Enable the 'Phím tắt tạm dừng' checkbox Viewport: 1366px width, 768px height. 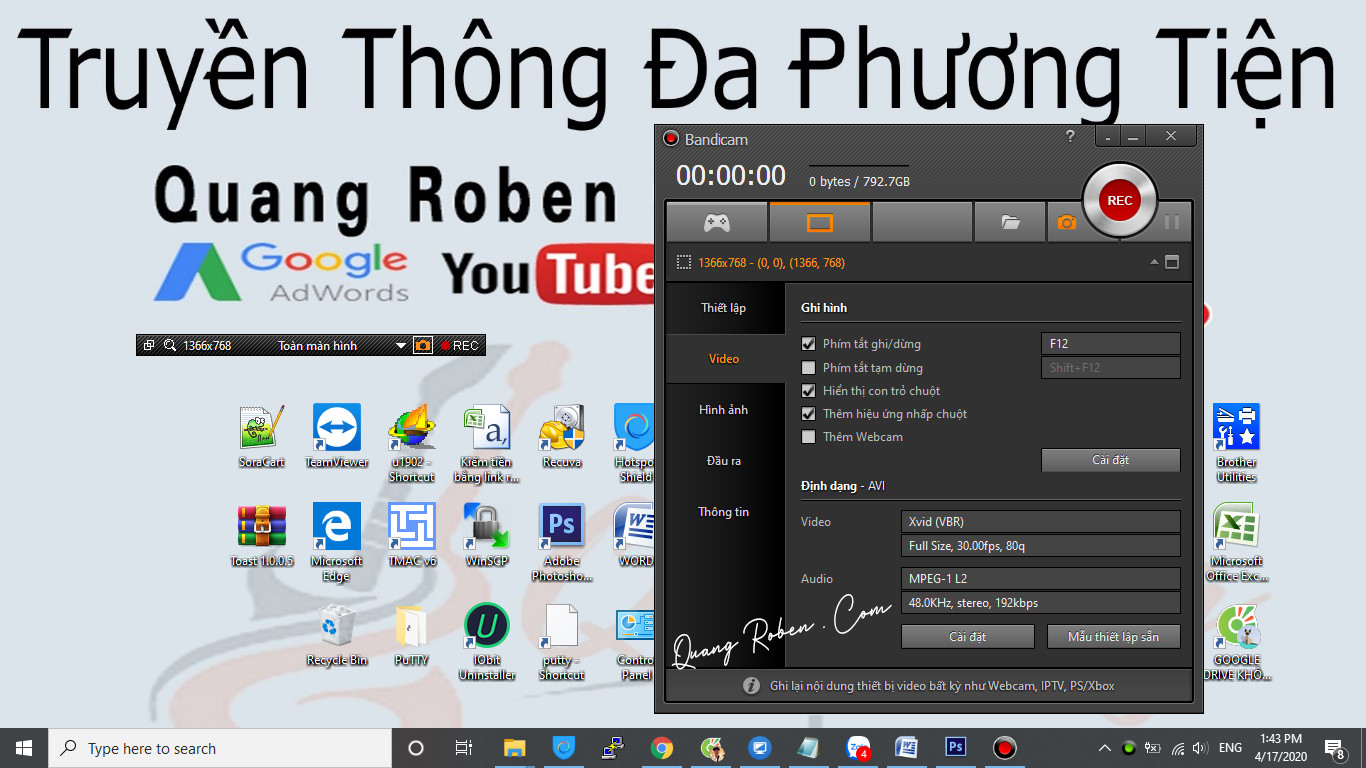tap(809, 368)
